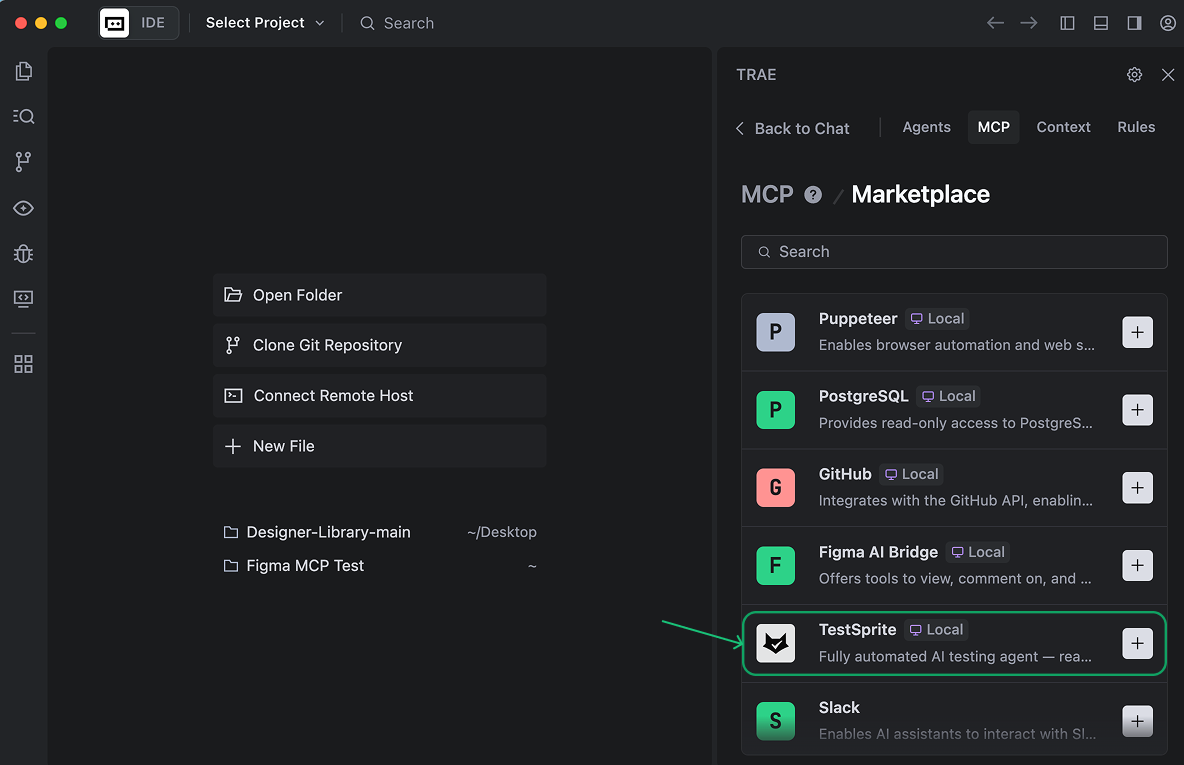The image size is (1184, 765).
Task: Click the PostgreSQL Local tag
Action: (x=948, y=396)
